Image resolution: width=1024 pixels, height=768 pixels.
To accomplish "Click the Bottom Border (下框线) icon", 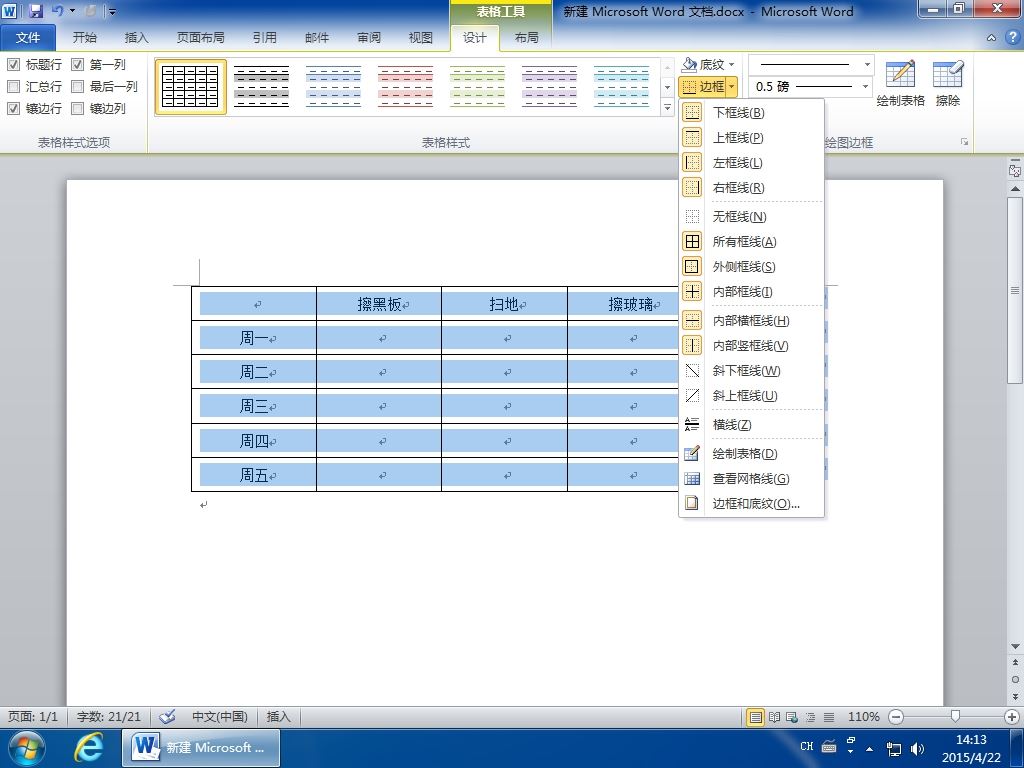I will coord(692,112).
